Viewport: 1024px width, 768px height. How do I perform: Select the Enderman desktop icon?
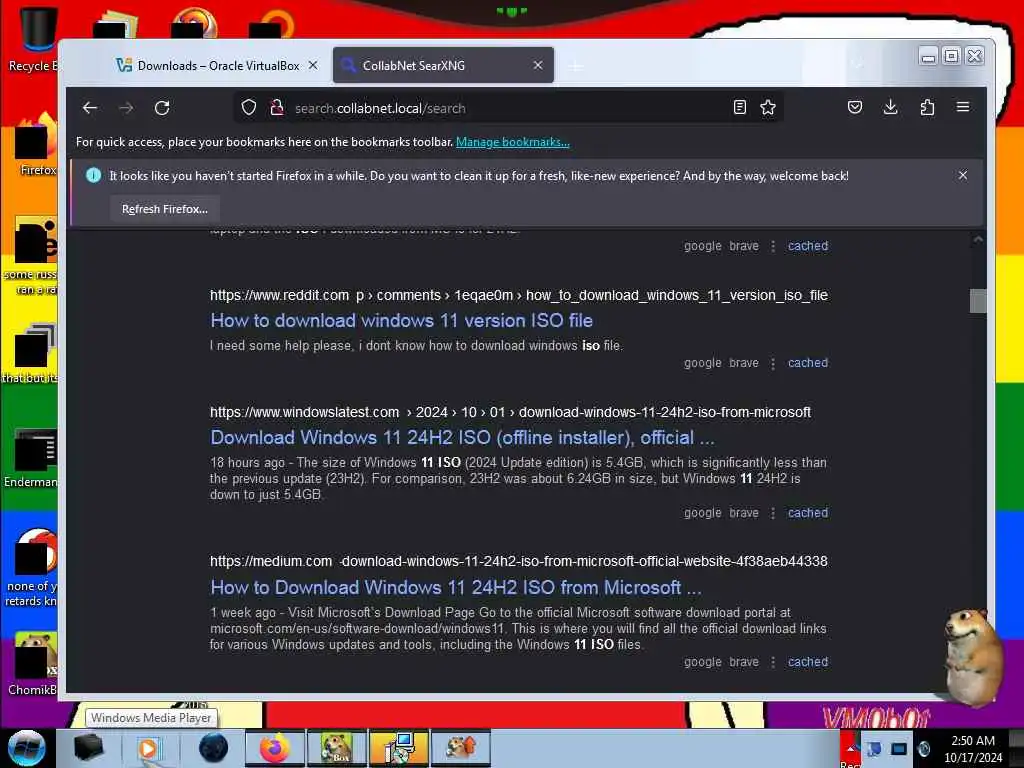coord(31,457)
